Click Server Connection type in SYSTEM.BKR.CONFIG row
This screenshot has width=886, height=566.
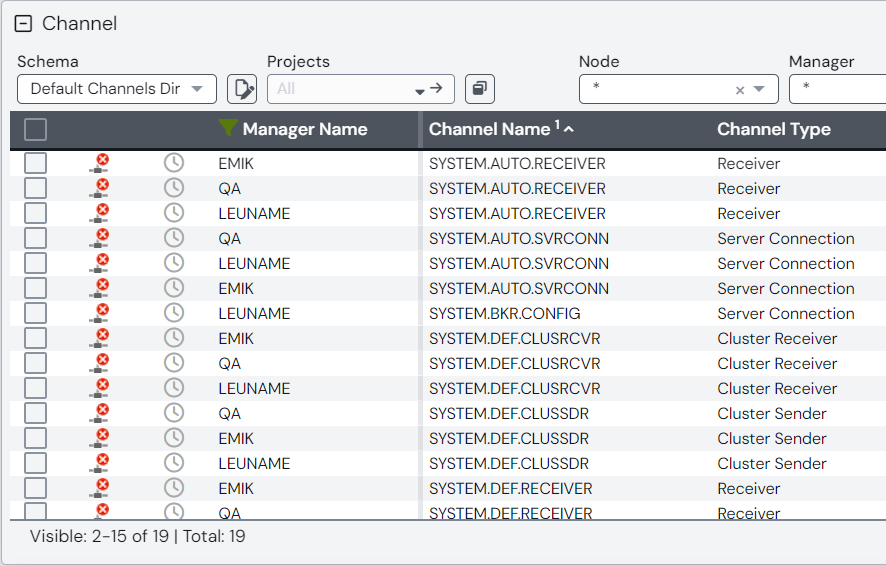tap(785, 314)
